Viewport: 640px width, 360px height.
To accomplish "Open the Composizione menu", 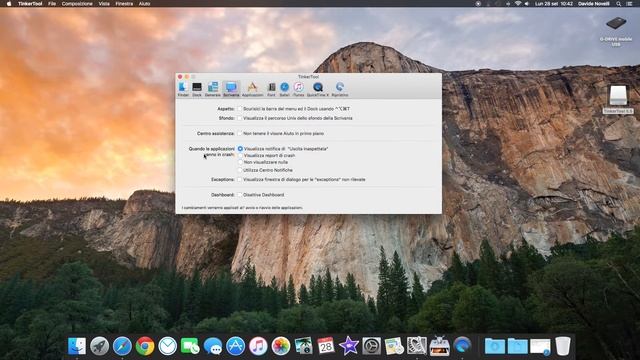I will [x=77, y=4].
